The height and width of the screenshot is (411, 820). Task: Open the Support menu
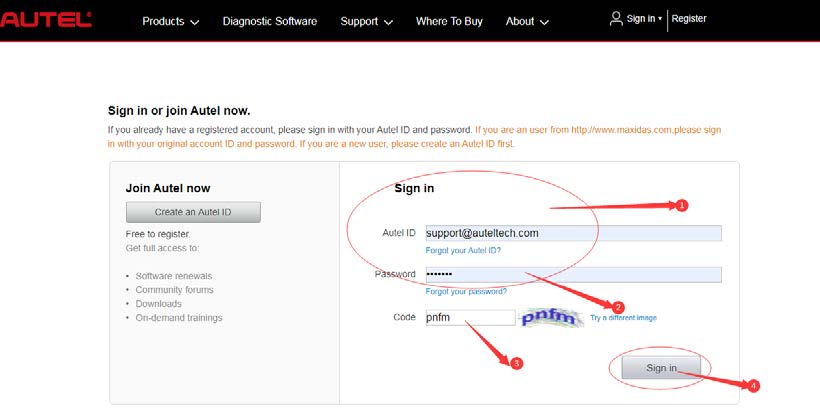[359, 21]
